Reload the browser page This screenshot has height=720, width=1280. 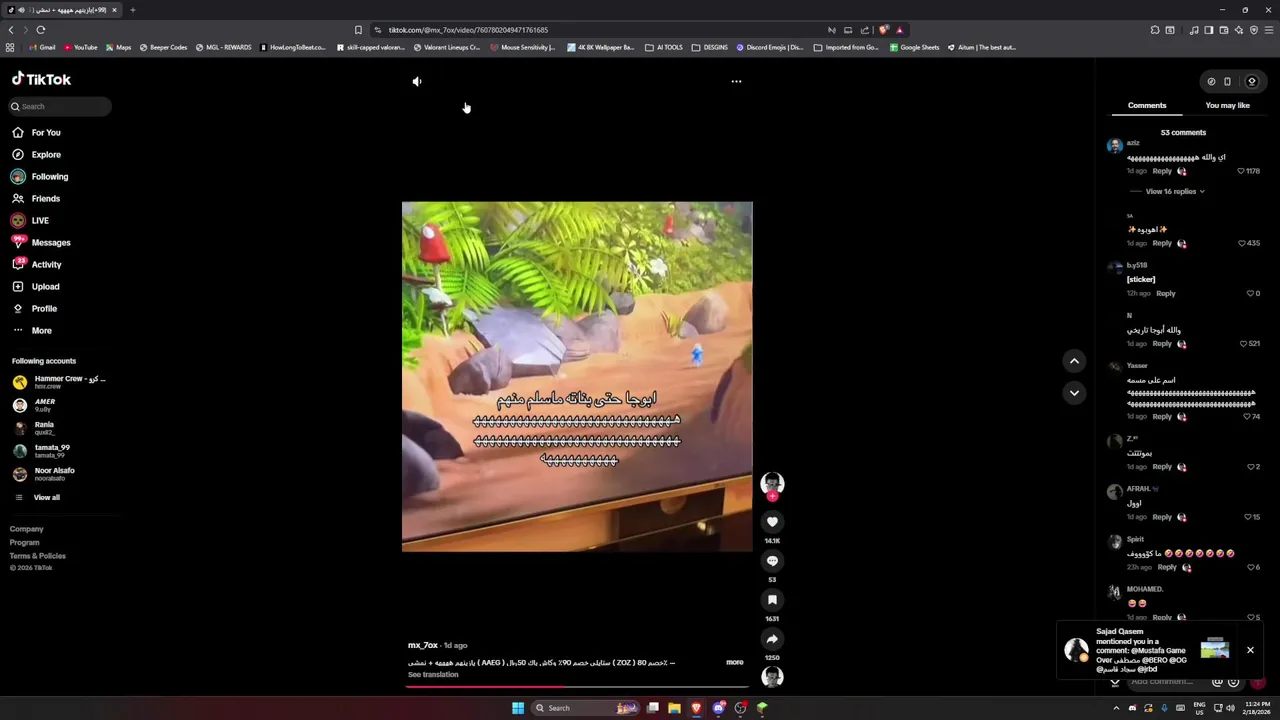tap(40, 30)
